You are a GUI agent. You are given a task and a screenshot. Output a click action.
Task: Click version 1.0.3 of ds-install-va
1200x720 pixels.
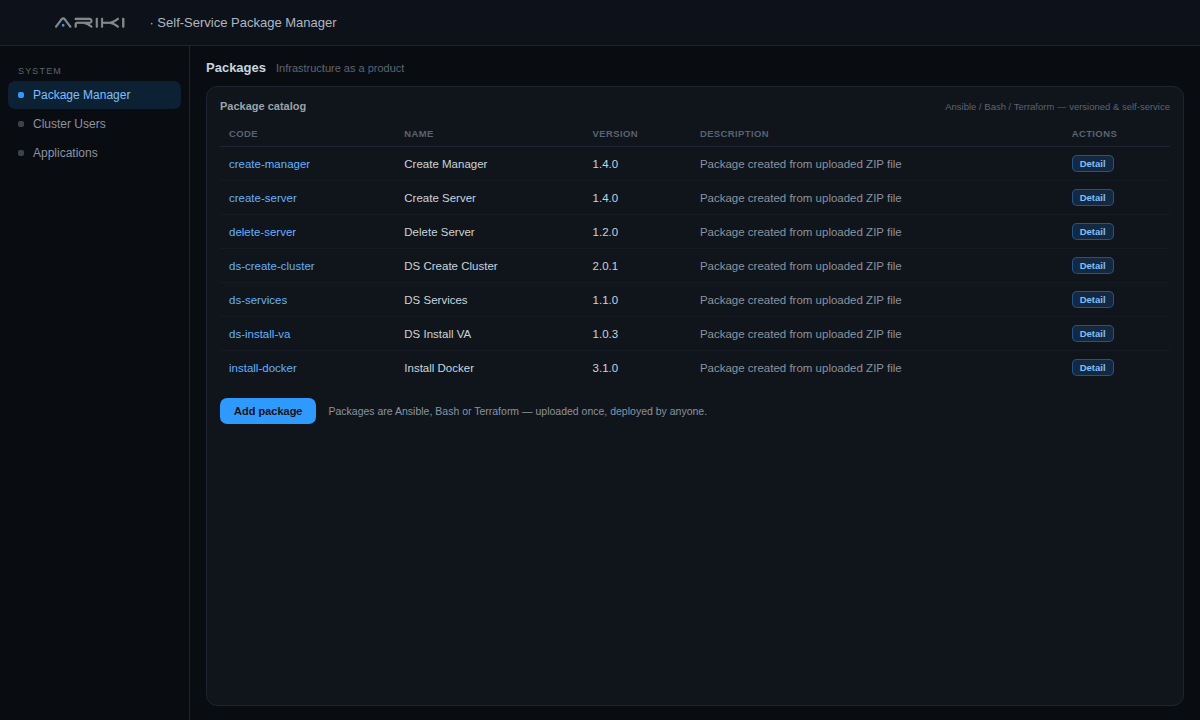(605, 334)
